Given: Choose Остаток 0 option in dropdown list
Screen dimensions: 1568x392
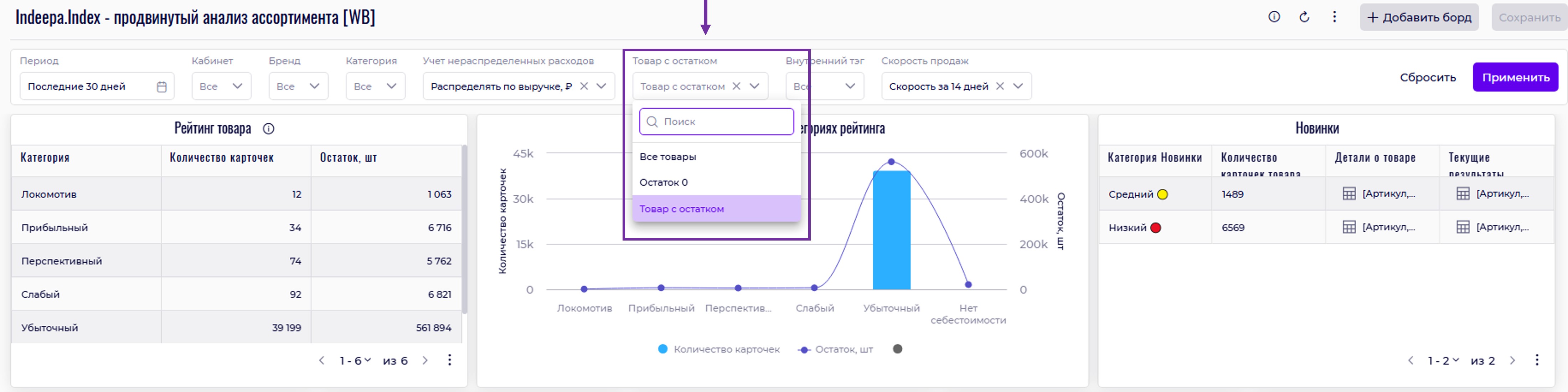Looking at the screenshot, I should [664, 182].
